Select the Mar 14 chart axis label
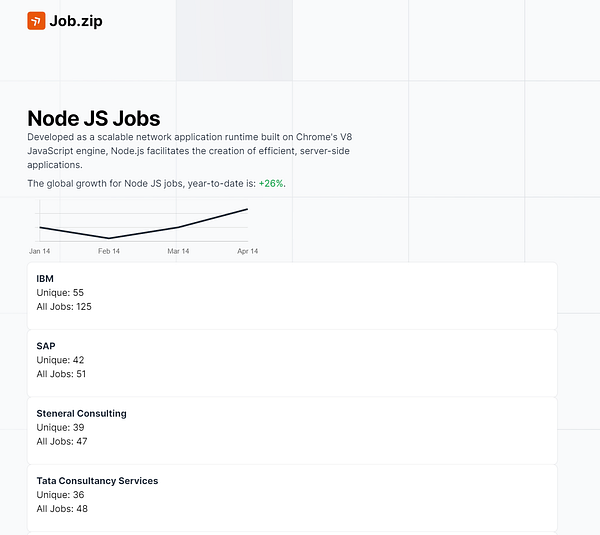The width and height of the screenshot is (600, 535). (x=178, y=251)
